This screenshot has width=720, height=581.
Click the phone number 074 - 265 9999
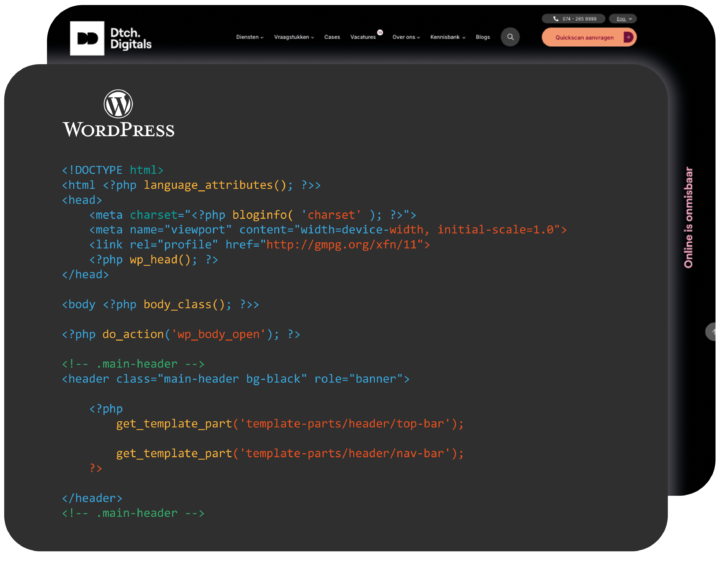[x=574, y=19]
